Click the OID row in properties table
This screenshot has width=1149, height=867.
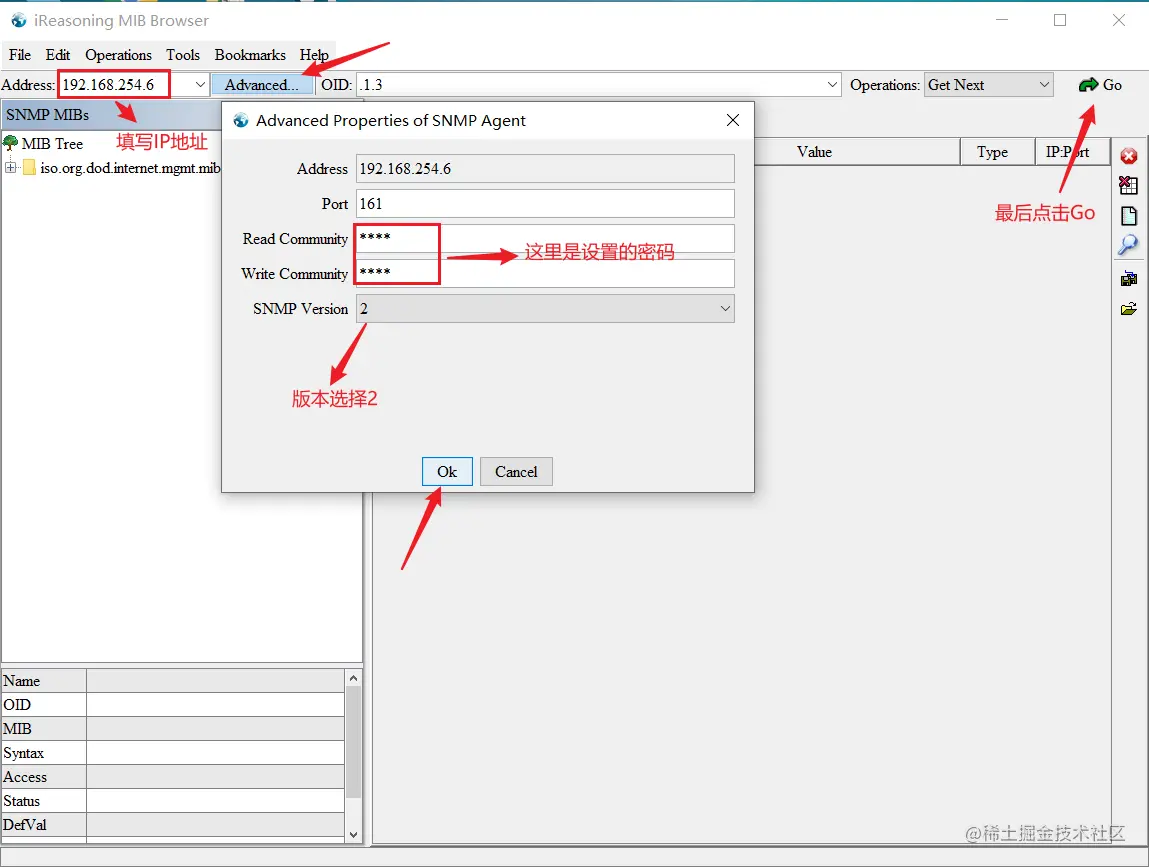(x=173, y=704)
